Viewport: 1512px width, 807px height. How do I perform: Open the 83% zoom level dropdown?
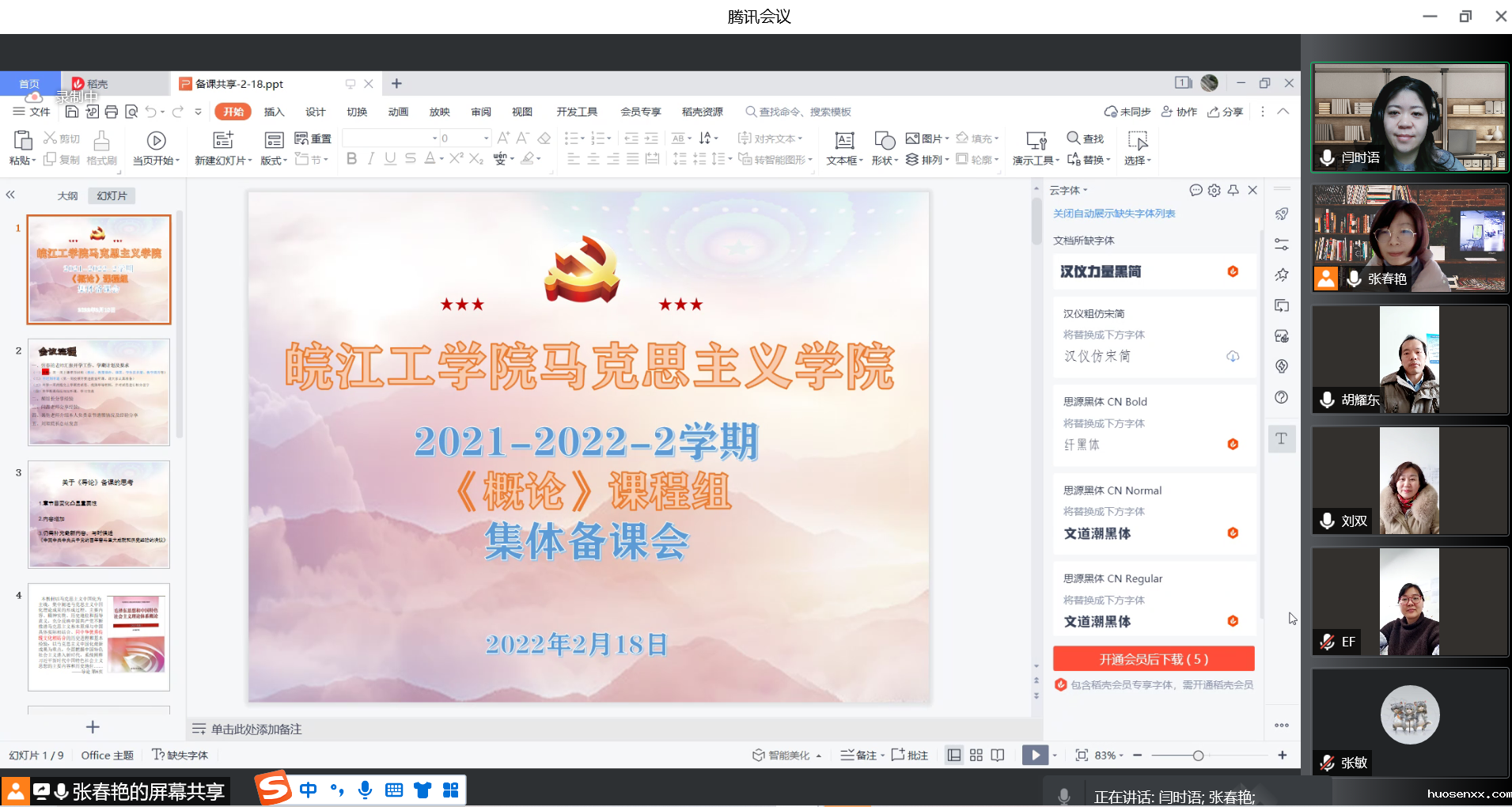[1109, 756]
